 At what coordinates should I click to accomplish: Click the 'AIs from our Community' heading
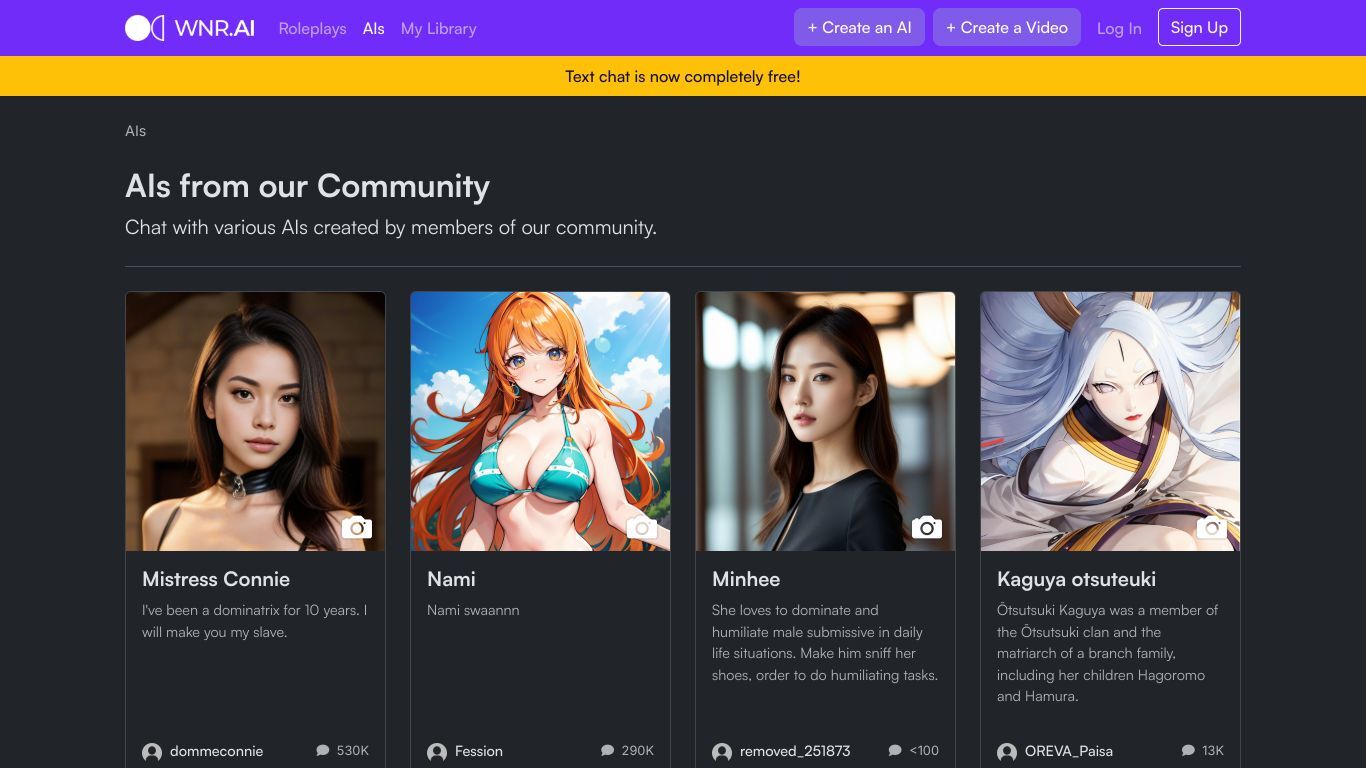(x=307, y=186)
